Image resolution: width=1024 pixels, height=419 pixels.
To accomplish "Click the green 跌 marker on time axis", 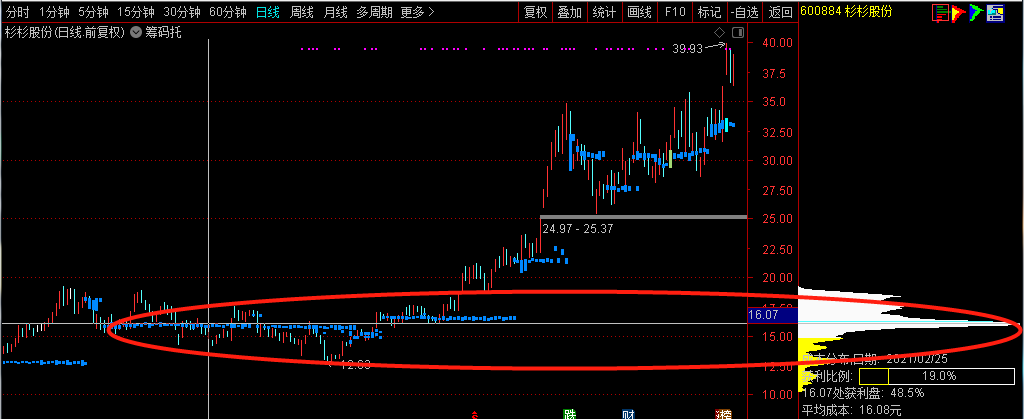I will (569, 414).
